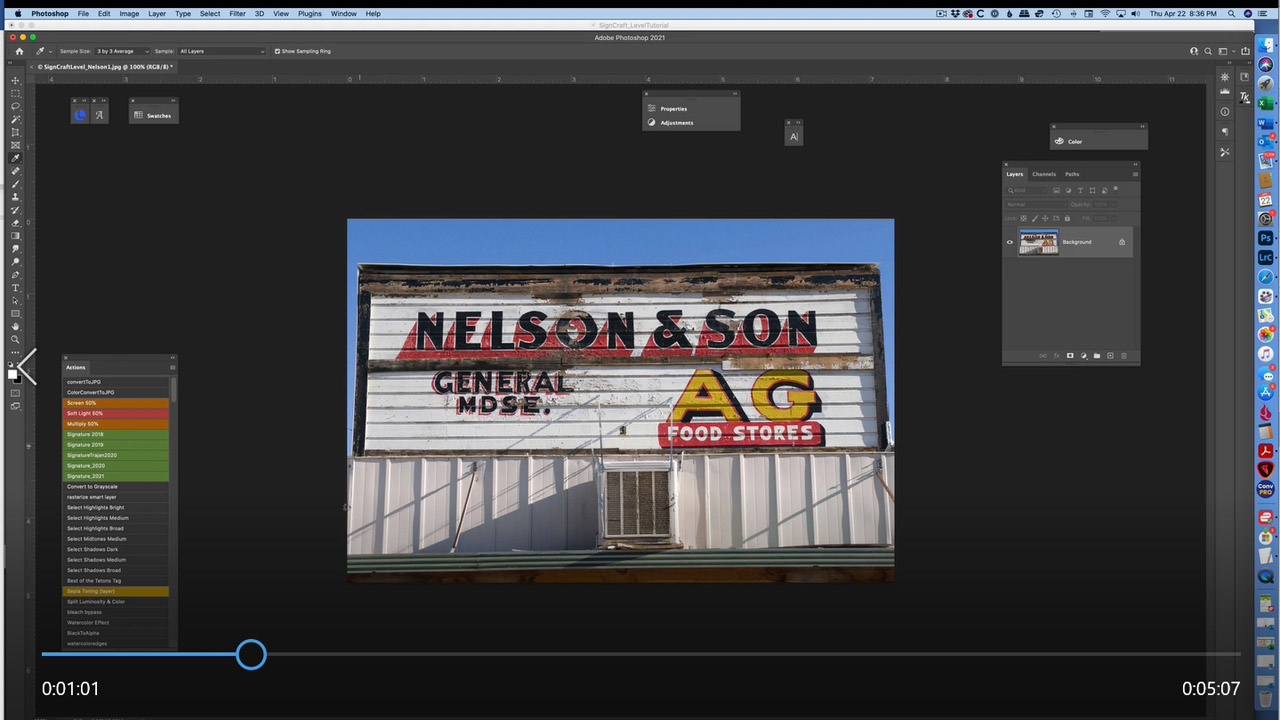
Task: Switch to the Channels tab
Action: [1044, 174]
